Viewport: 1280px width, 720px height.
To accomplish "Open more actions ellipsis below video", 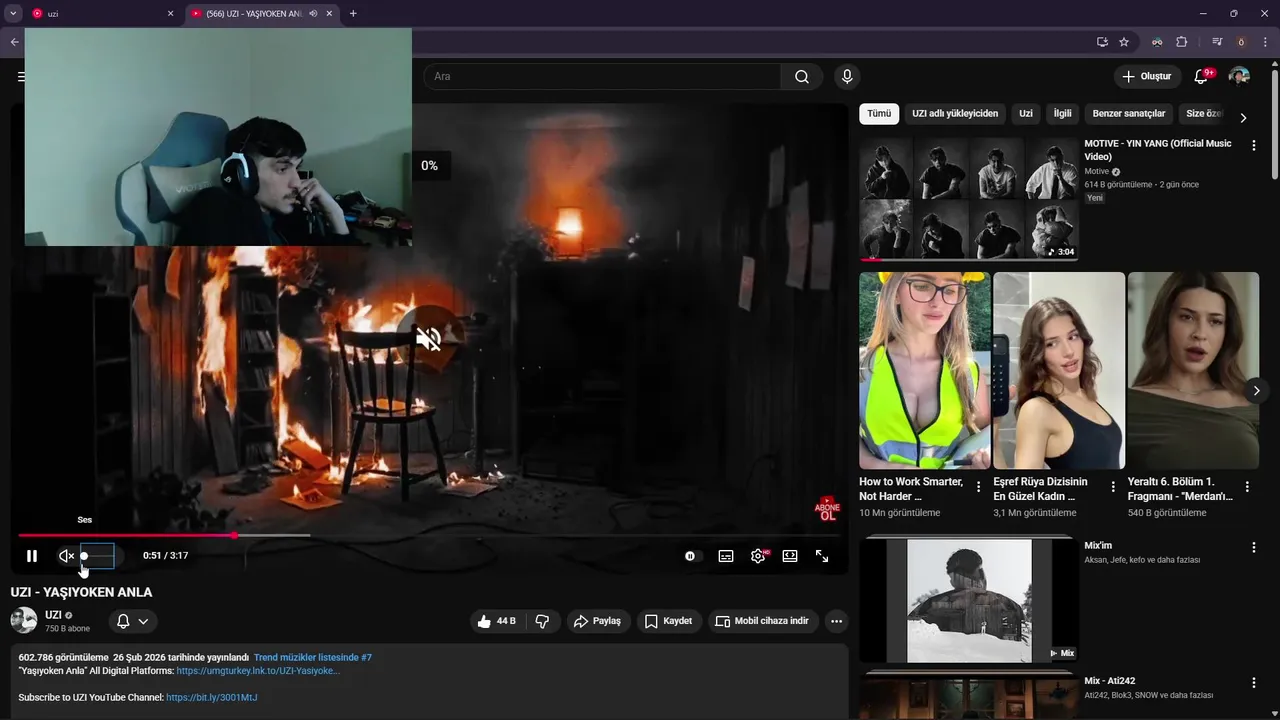I will pyautogui.click(x=837, y=621).
